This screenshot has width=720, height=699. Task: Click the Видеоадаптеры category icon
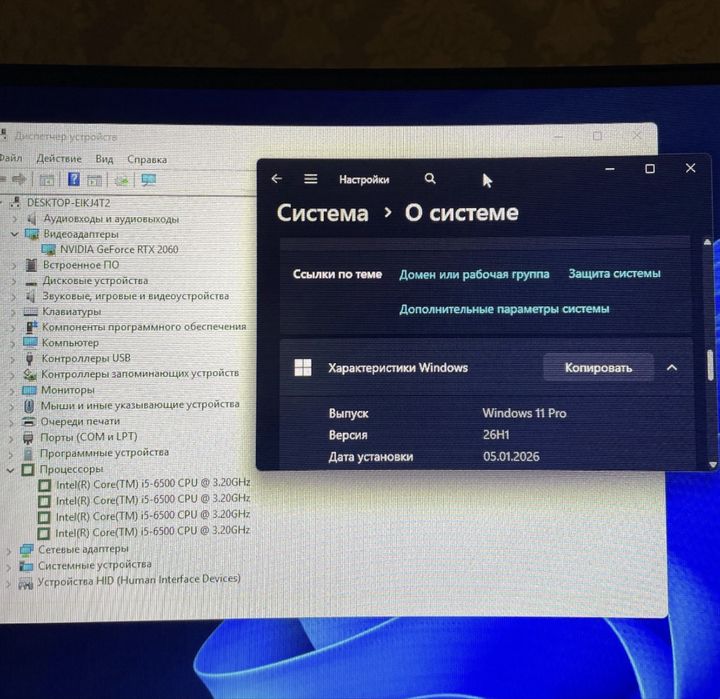tap(31, 234)
